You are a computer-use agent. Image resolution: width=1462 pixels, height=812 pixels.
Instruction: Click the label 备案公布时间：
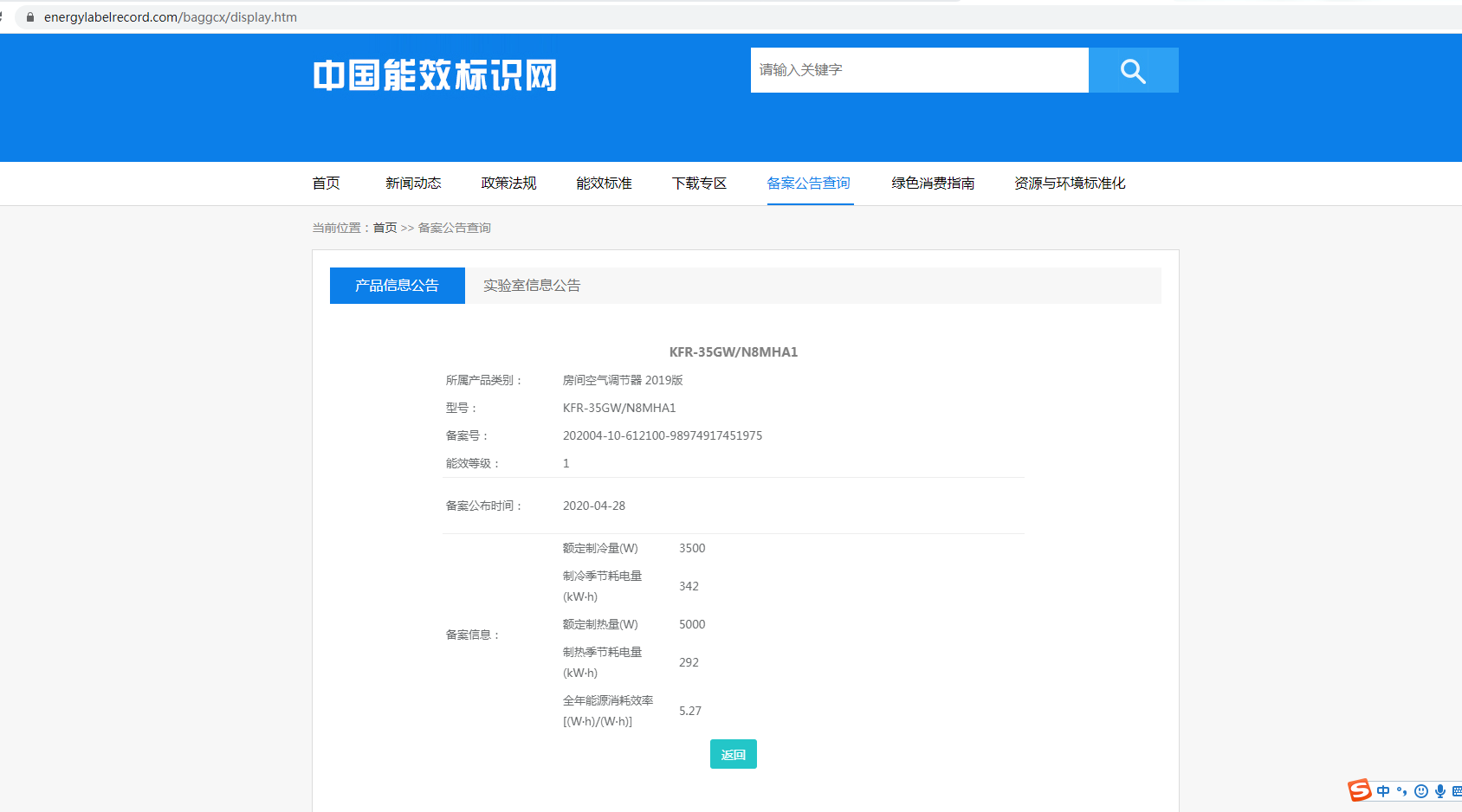(x=485, y=506)
